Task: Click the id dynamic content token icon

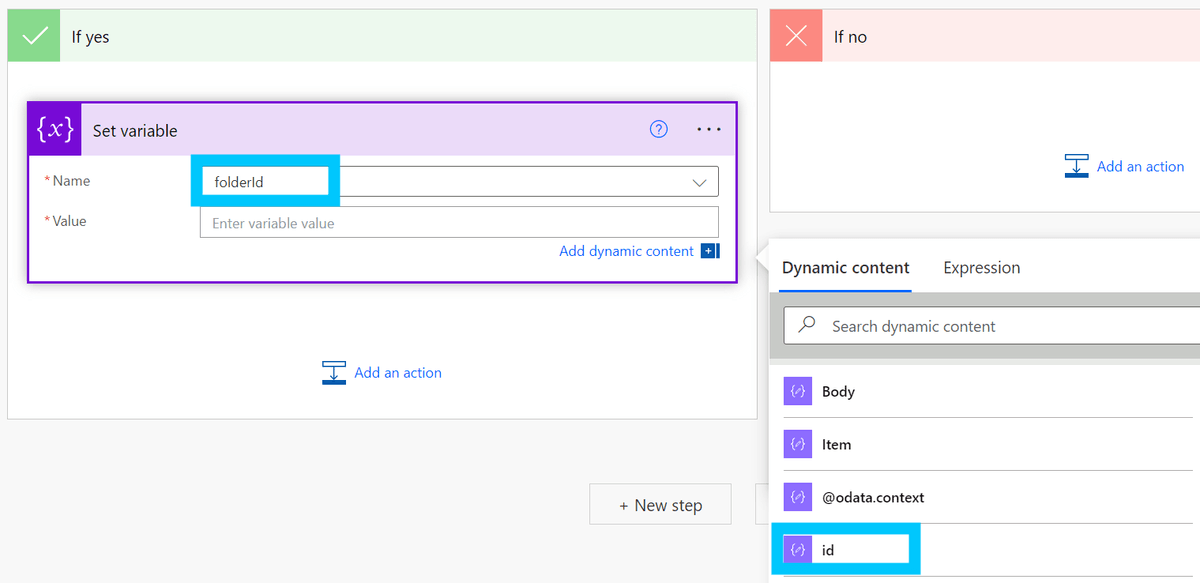Action: pyautogui.click(x=797, y=549)
